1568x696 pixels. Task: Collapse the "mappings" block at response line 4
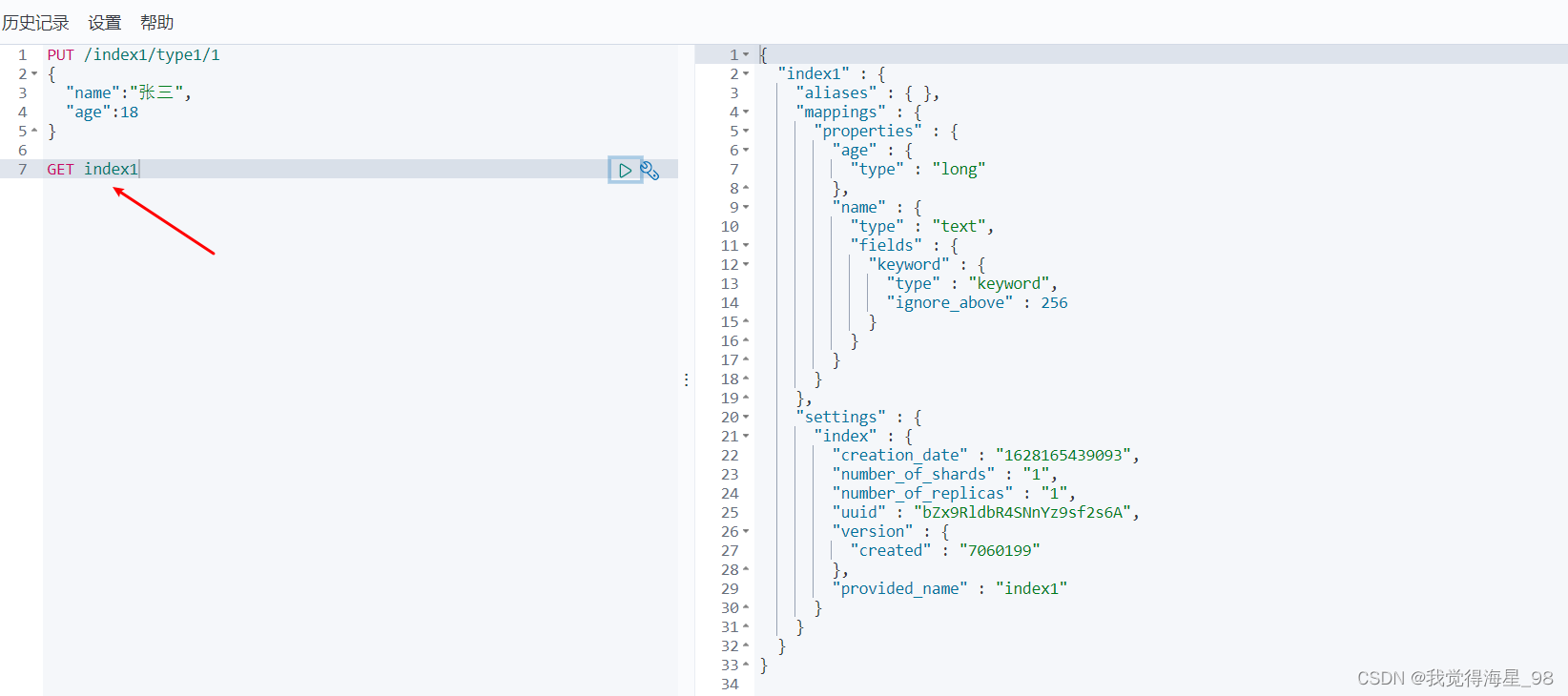click(746, 112)
